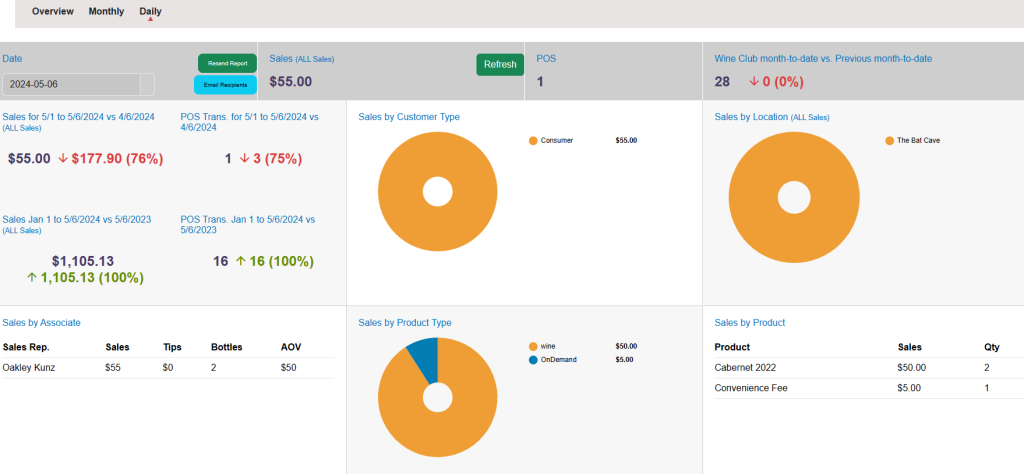This screenshot has width=1024, height=474.
Task: Toggle the orange wine legend marker
Action: pyautogui.click(x=533, y=346)
